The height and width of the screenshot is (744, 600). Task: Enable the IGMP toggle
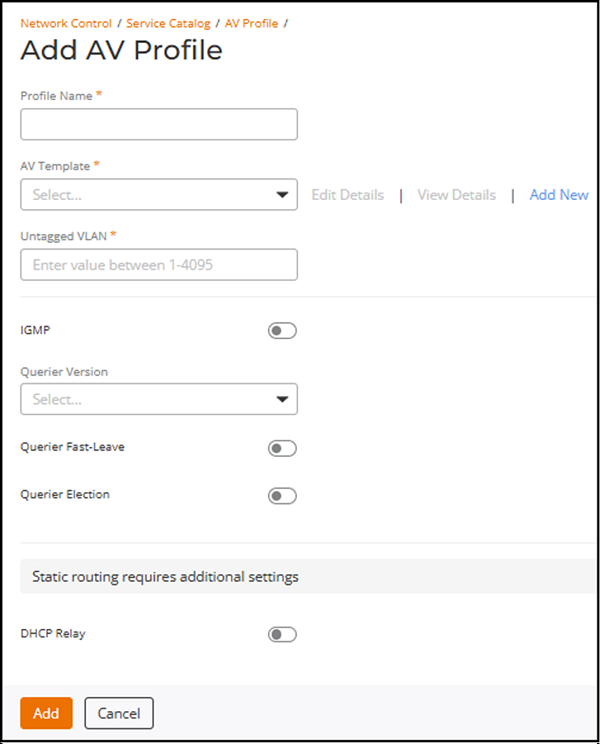[282, 331]
